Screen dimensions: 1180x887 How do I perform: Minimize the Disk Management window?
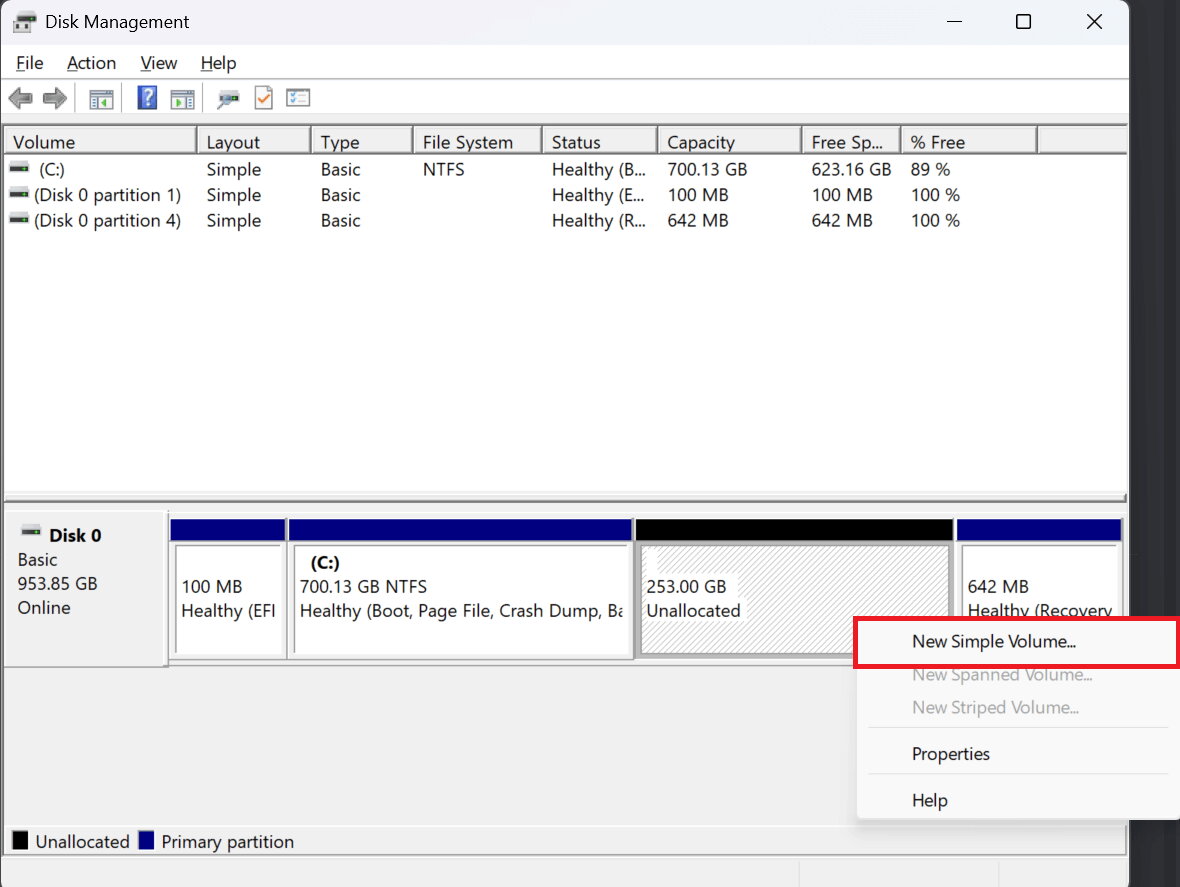(954, 22)
